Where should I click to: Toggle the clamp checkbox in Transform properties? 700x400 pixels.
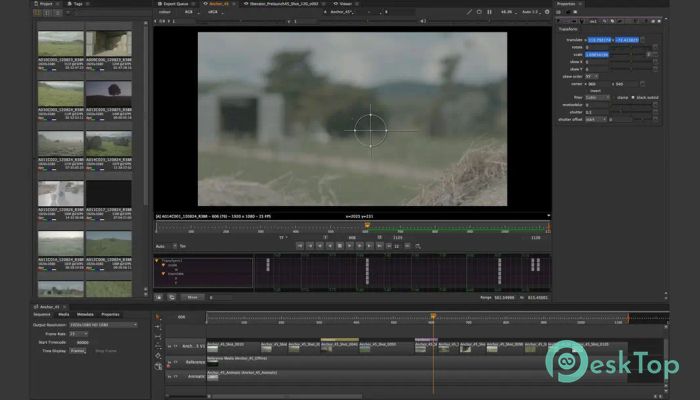(614, 97)
